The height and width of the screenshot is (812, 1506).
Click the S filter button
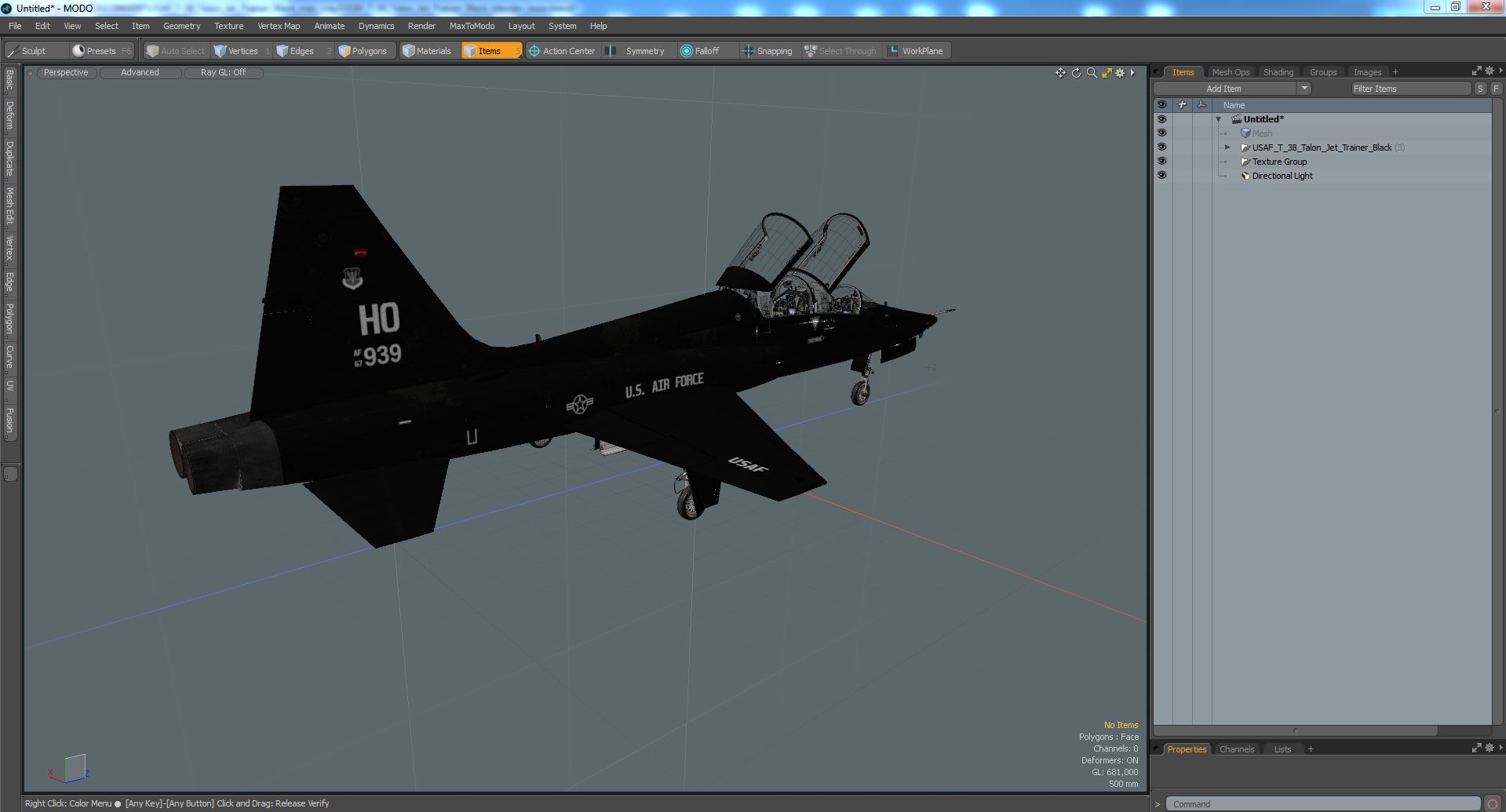[x=1480, y=89]
